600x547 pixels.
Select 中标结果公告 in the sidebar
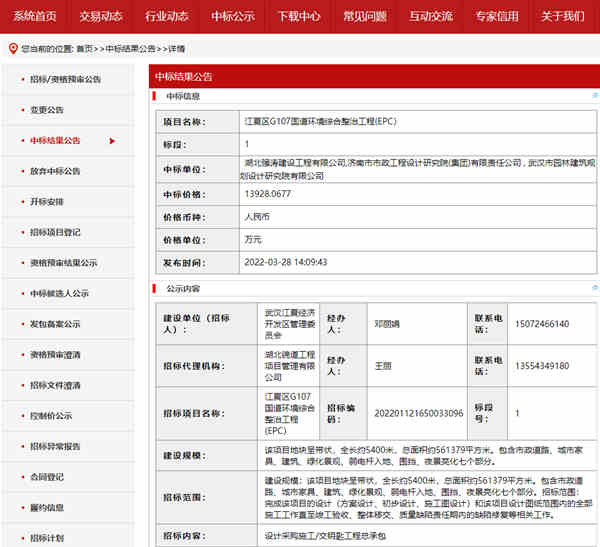(x=55, y=140)
